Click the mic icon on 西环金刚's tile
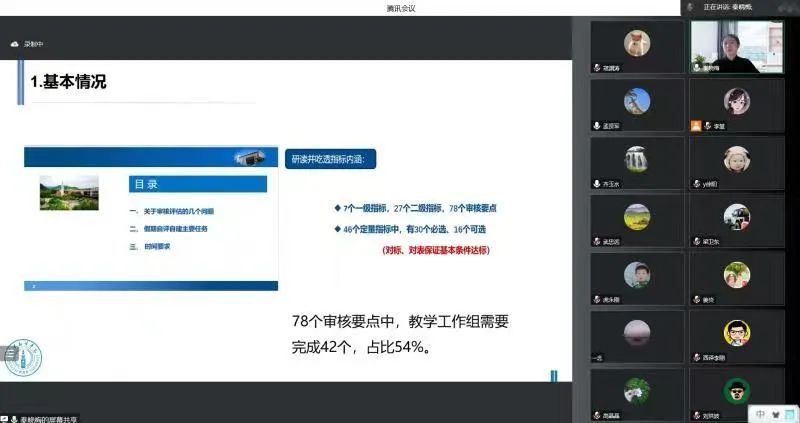800x423 pixels. click(x=696, y=357)
